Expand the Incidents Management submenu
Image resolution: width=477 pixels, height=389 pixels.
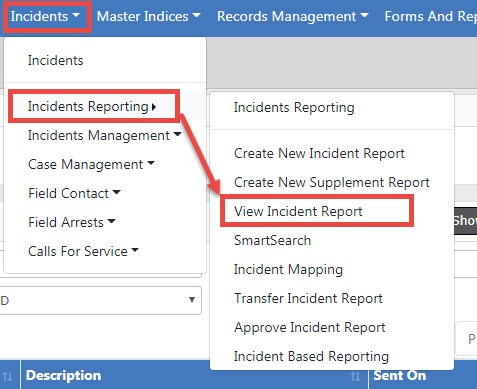[x=105, y=135]
